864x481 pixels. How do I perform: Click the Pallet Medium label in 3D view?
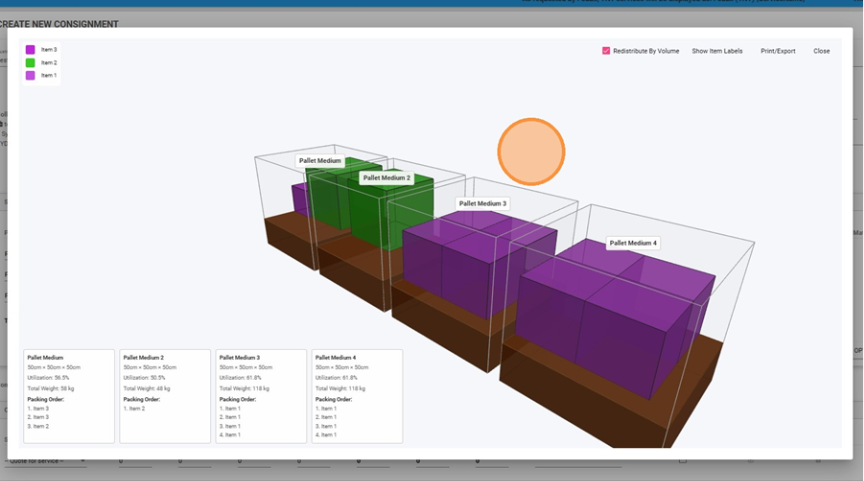pyautogui.click(x=320, y=160)
